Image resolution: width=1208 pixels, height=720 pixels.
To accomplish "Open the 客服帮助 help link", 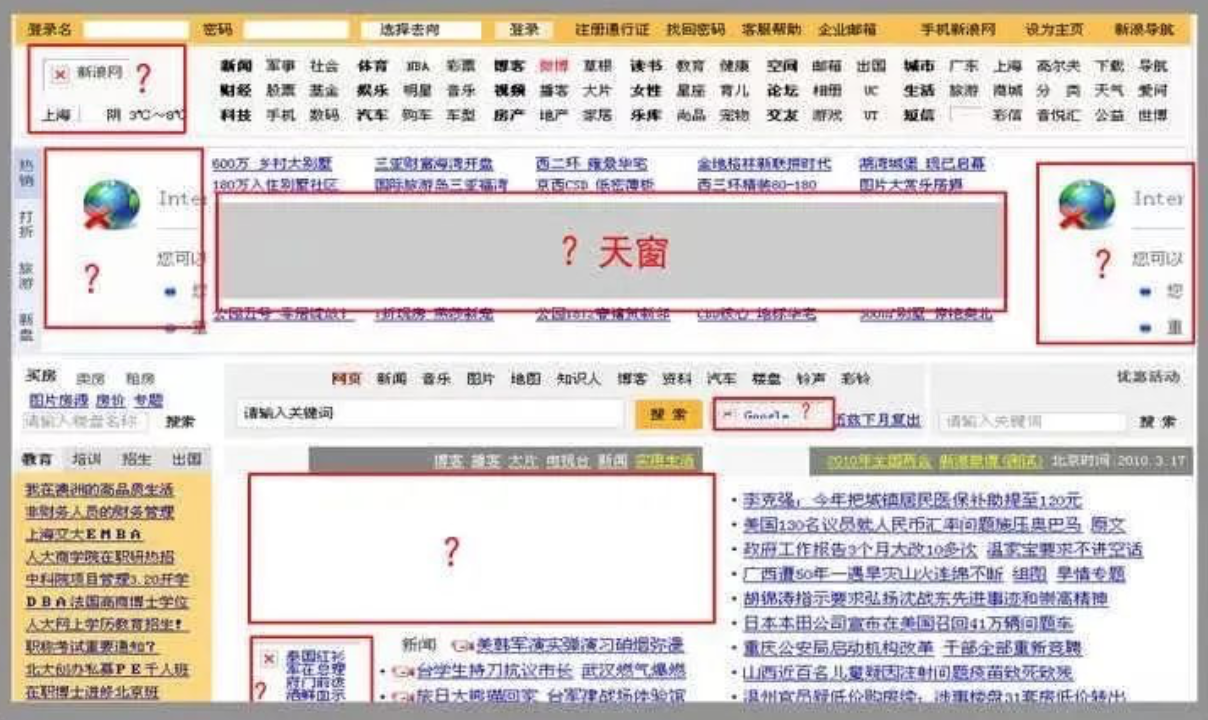I will tap(771, 30).
